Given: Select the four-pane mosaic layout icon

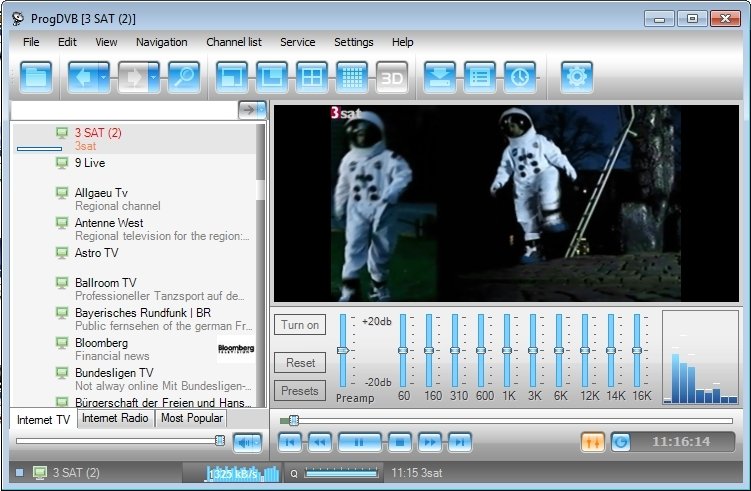Looking at the screenshot, I should [x=312, y=77].
